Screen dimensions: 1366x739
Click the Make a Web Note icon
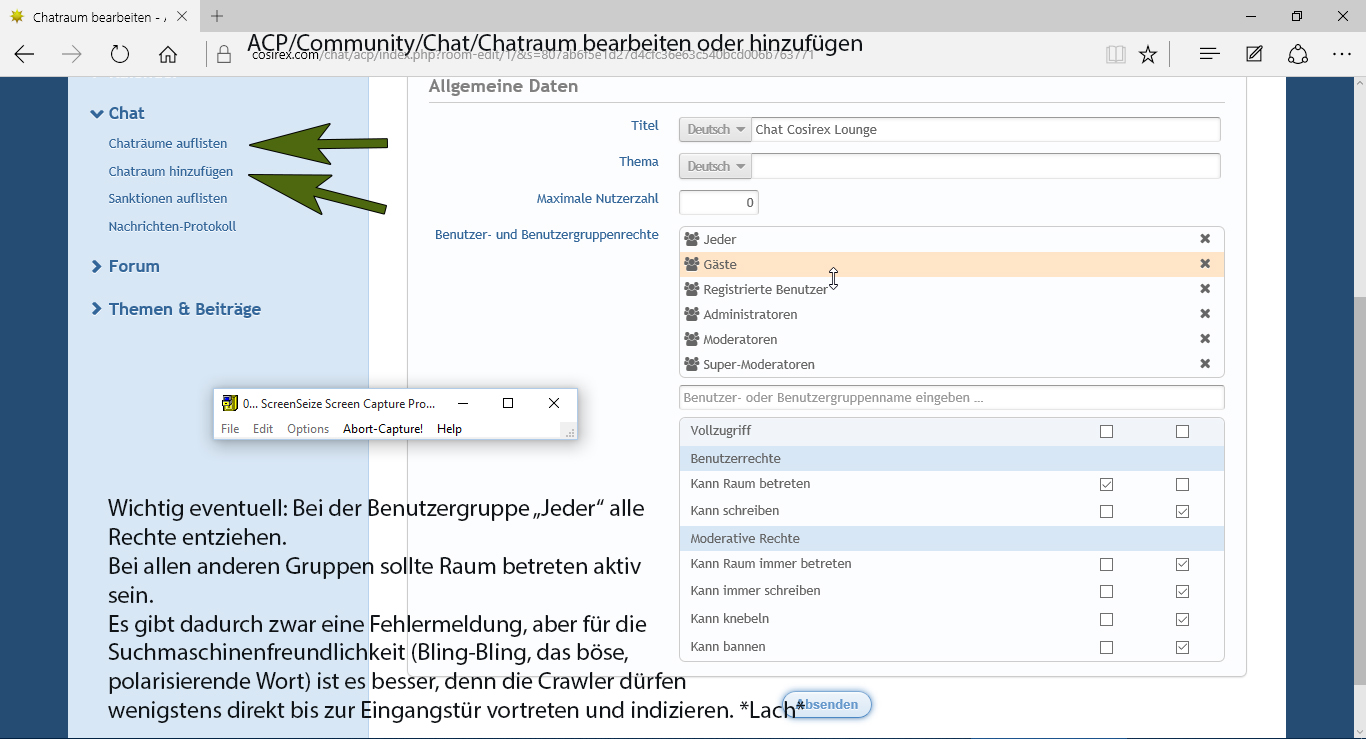[x=1254, y=54]
